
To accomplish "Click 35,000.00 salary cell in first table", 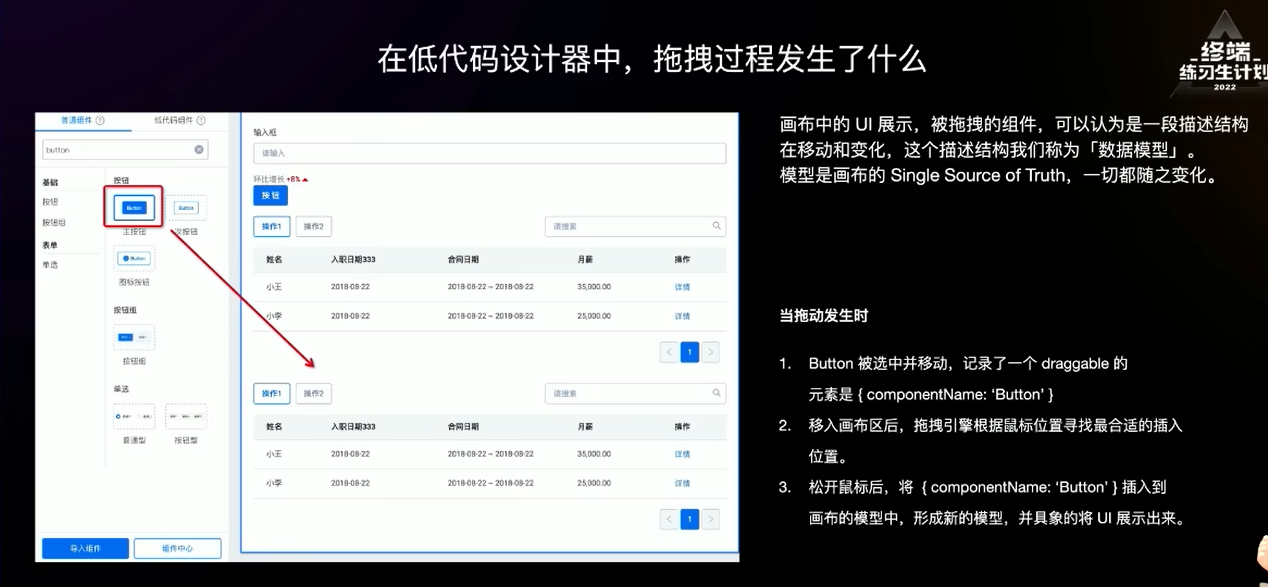I will pos(594,287).
